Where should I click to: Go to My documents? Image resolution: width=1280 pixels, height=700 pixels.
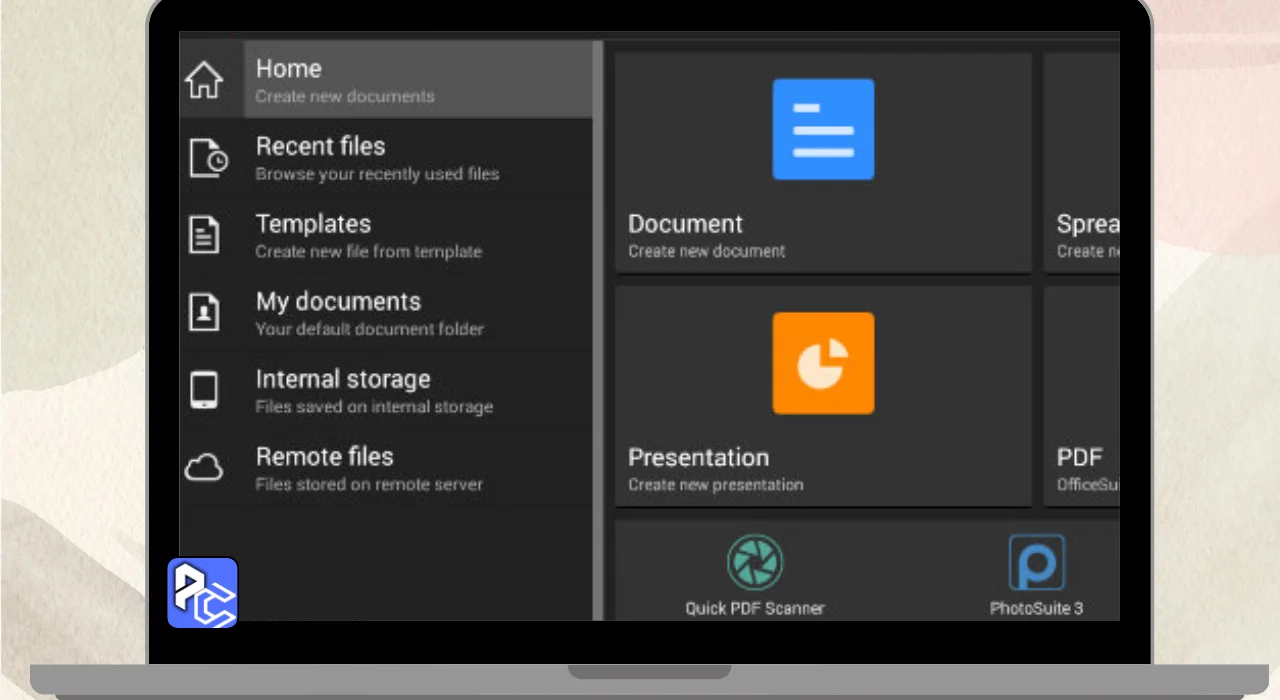[386, 312]
